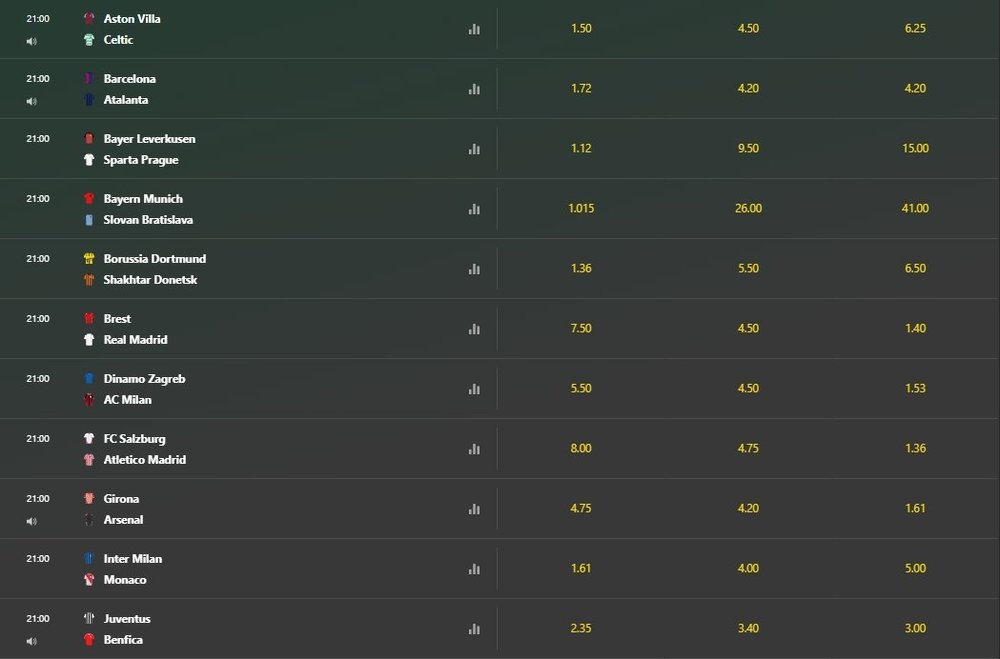Choose Real Madrid win at 1.40
The image size is (1000, 659).
(x=915, y=328)
